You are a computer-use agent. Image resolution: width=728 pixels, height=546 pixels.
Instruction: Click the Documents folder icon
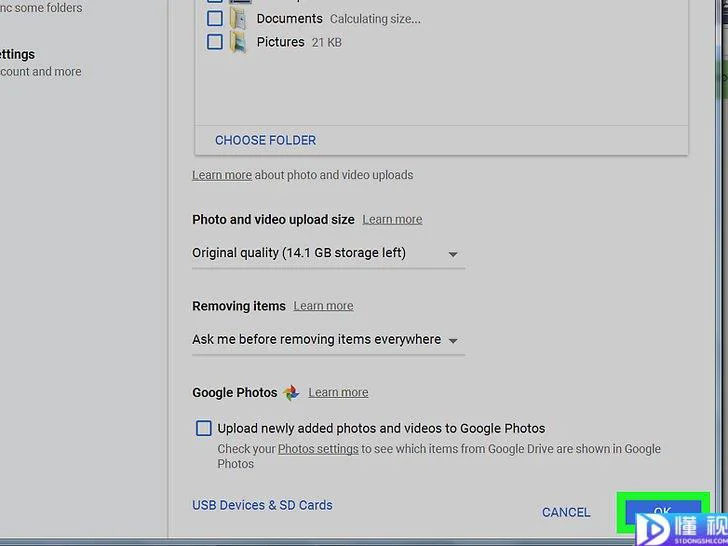pyautogui.click(x=238, y=19)
